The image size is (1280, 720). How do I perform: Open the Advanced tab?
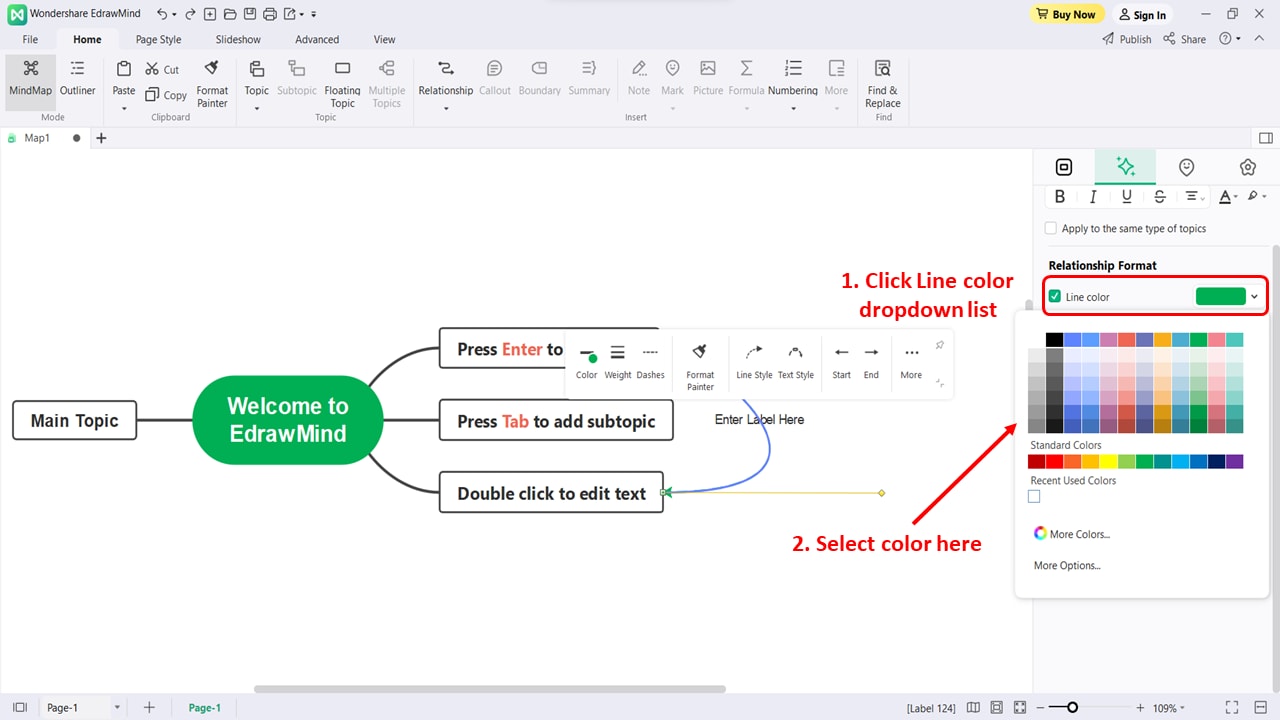(x=317, y=39)
